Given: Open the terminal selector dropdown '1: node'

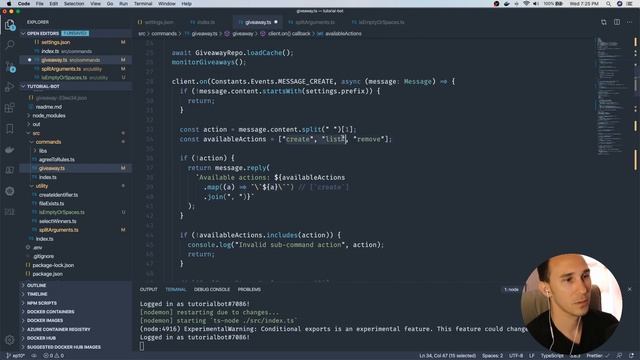Looking at the screenshot, I should (511, 289).
